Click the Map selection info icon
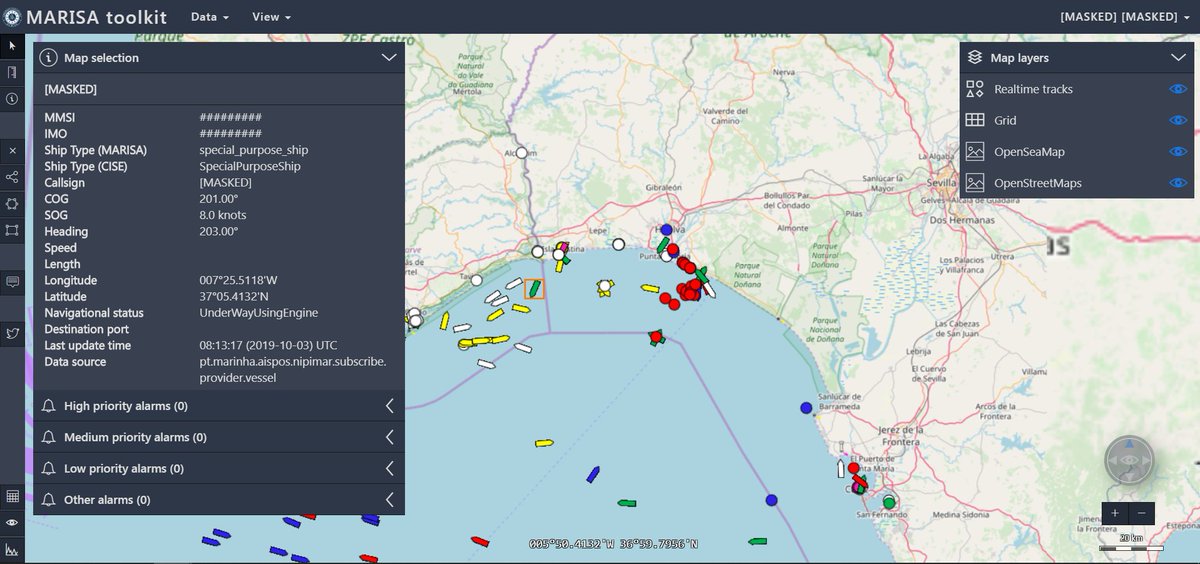 click(47, 58)
